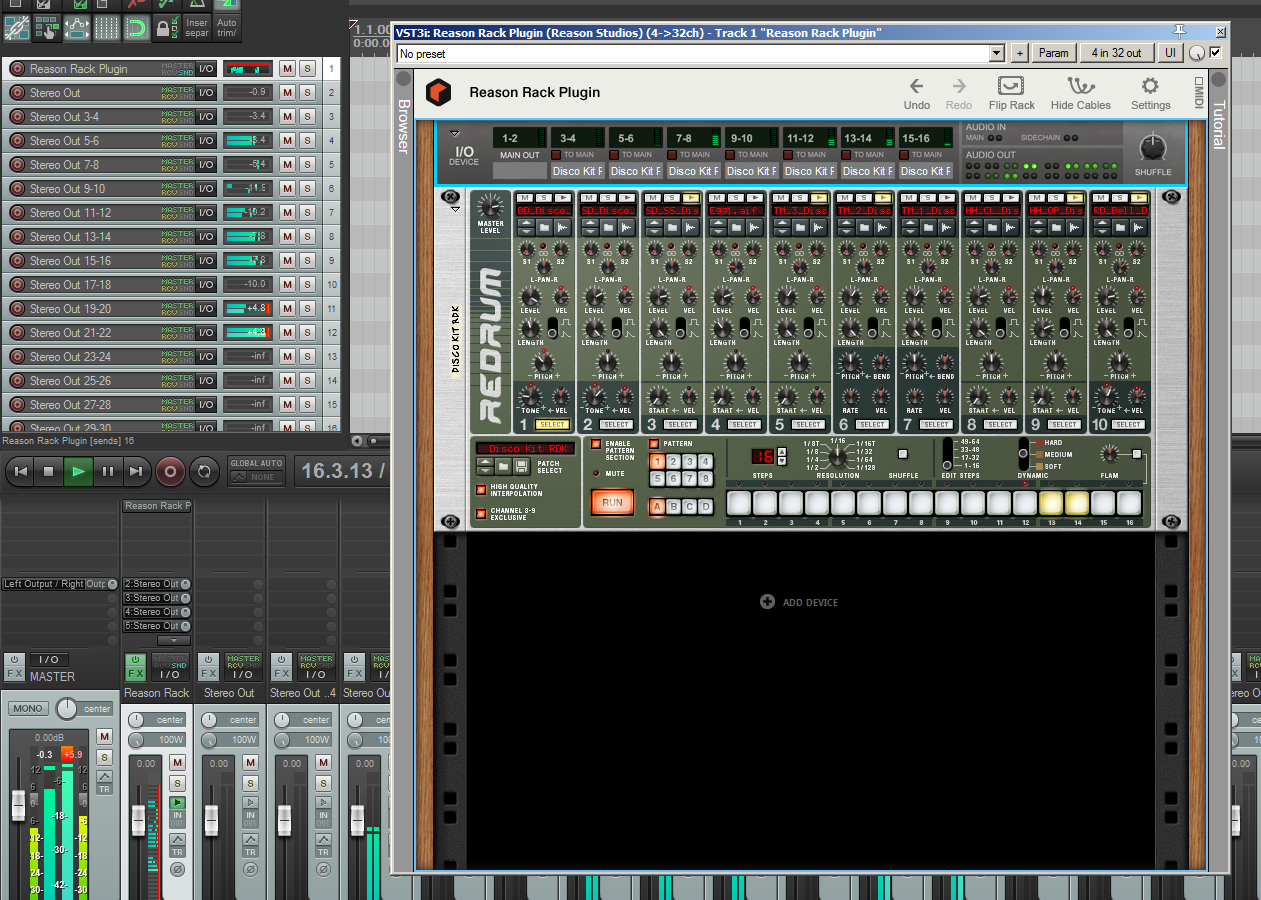Click the I/O device Shuffle knob

coord(1153,147)
